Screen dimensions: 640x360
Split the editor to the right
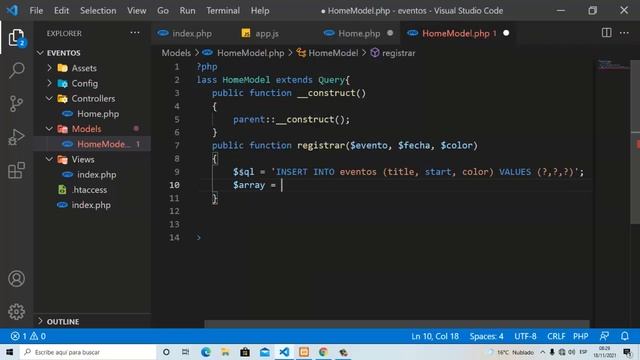point(607,33)
